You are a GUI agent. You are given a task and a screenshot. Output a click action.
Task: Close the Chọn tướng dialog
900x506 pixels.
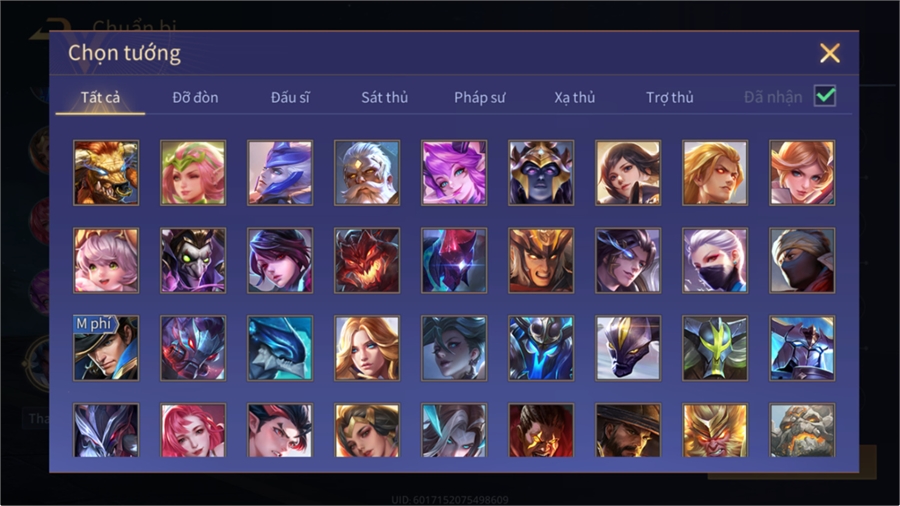pyautogui.click(x=830, y=53)
